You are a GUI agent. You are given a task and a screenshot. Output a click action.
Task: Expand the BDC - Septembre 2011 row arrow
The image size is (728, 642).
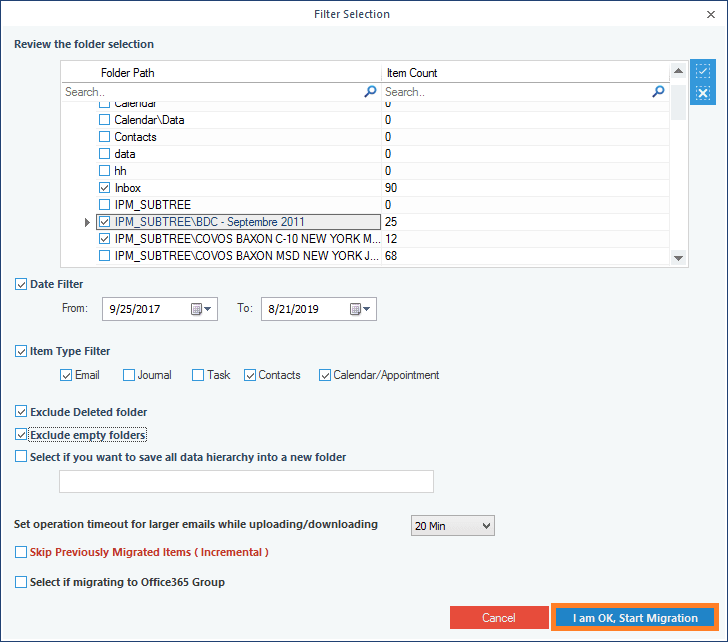[88, 222]
